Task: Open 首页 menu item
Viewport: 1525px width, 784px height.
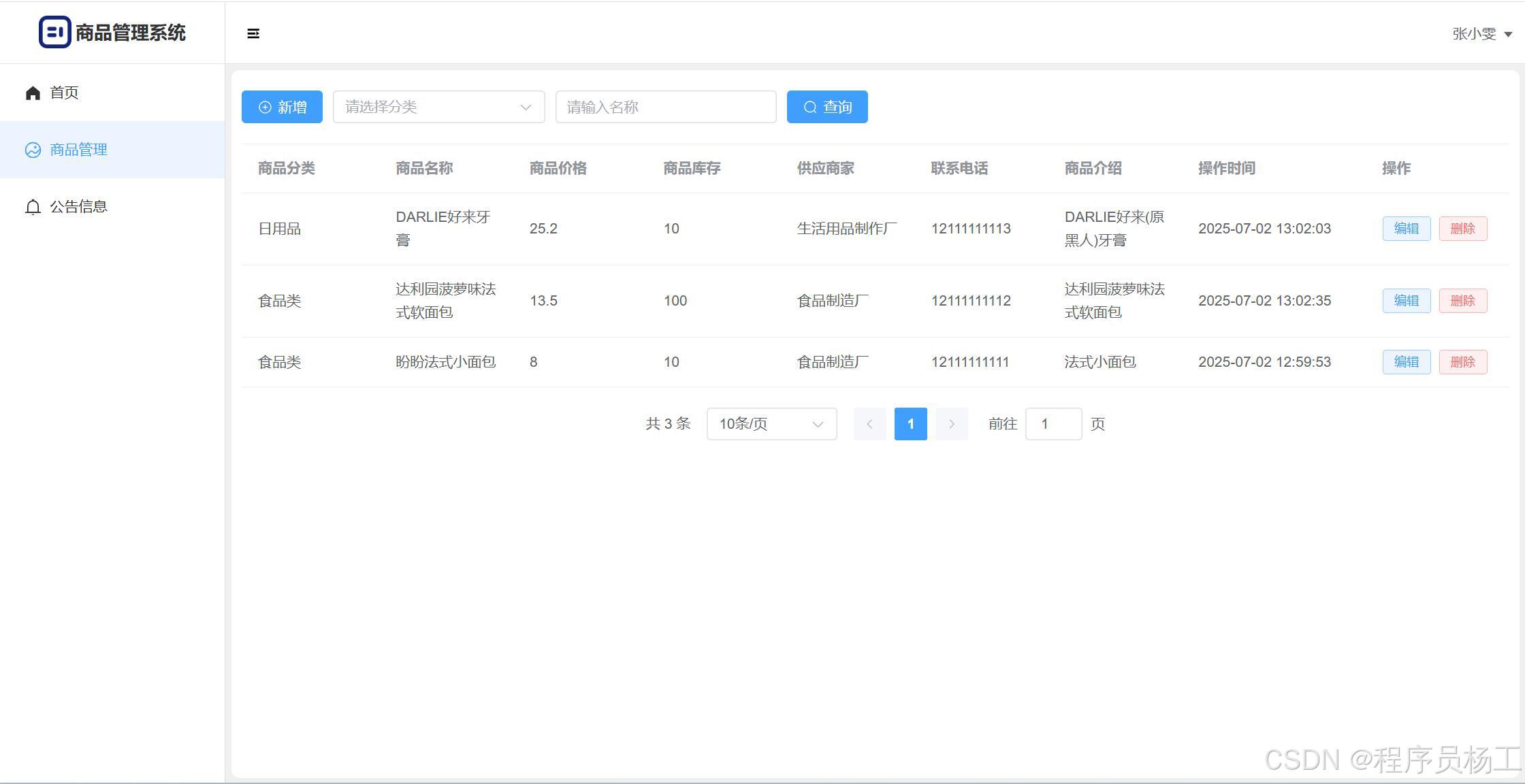Action: [x=64, y=93]
